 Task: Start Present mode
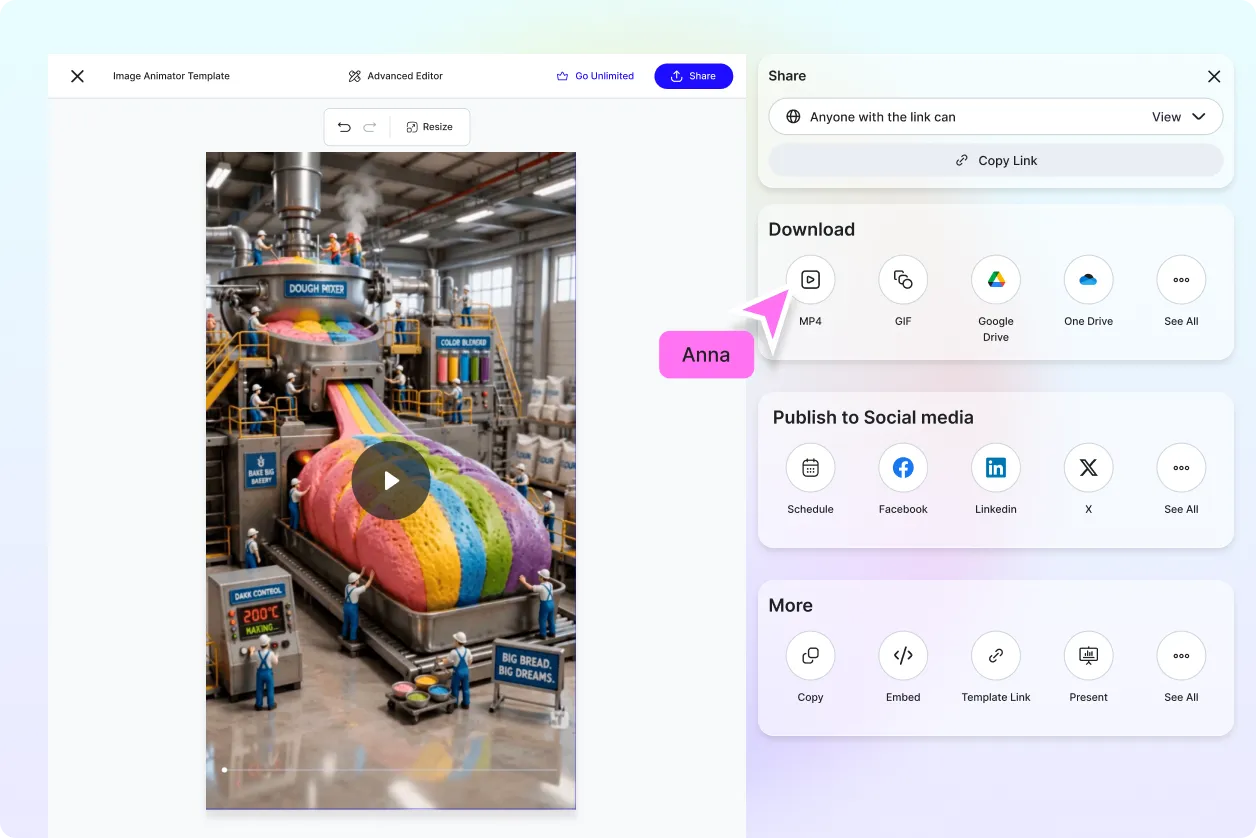(1088, 656)
